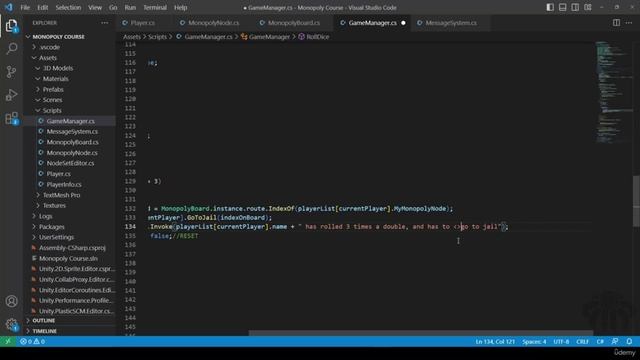The image size is (640, 360).
Task: Expand the TIMELINE section
Action: [x=44, y=331]
